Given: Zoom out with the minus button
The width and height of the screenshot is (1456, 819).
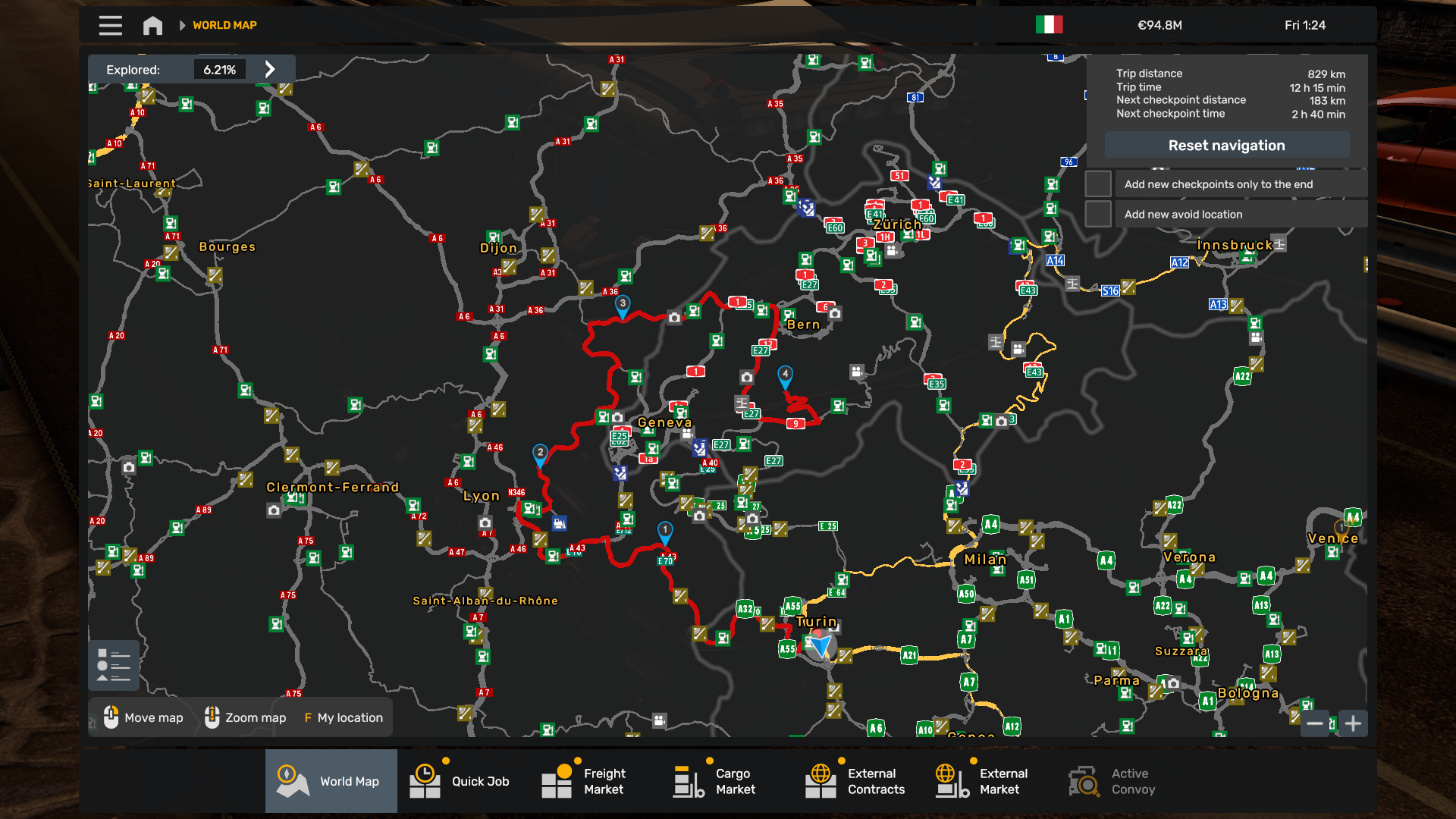Looking at the screenshot, I should coord(1315,723).
